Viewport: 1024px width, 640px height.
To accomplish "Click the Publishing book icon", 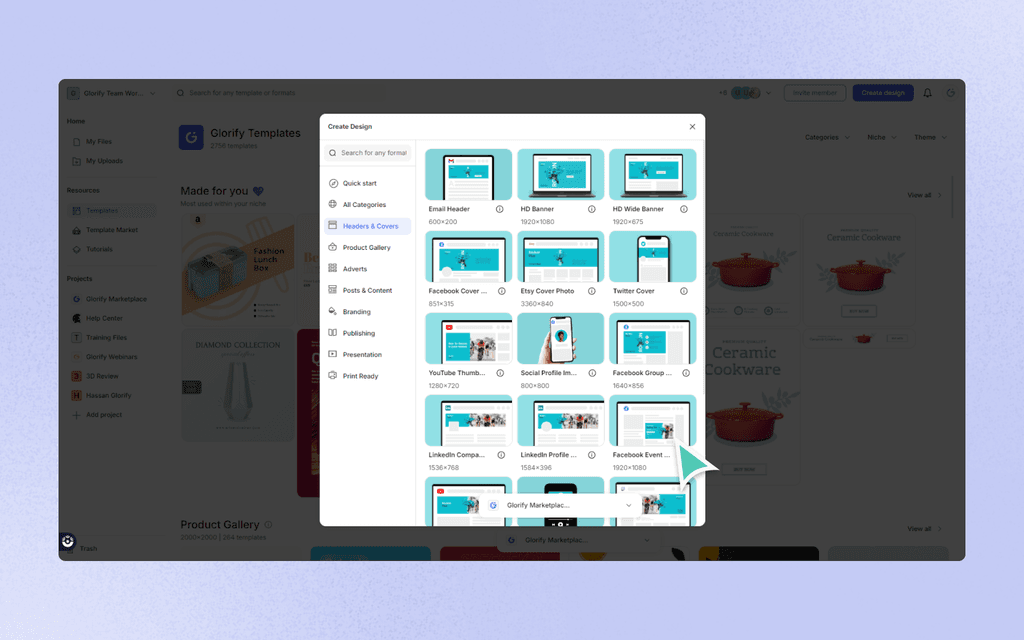I will pyautogui.click(x=334, y=332).
